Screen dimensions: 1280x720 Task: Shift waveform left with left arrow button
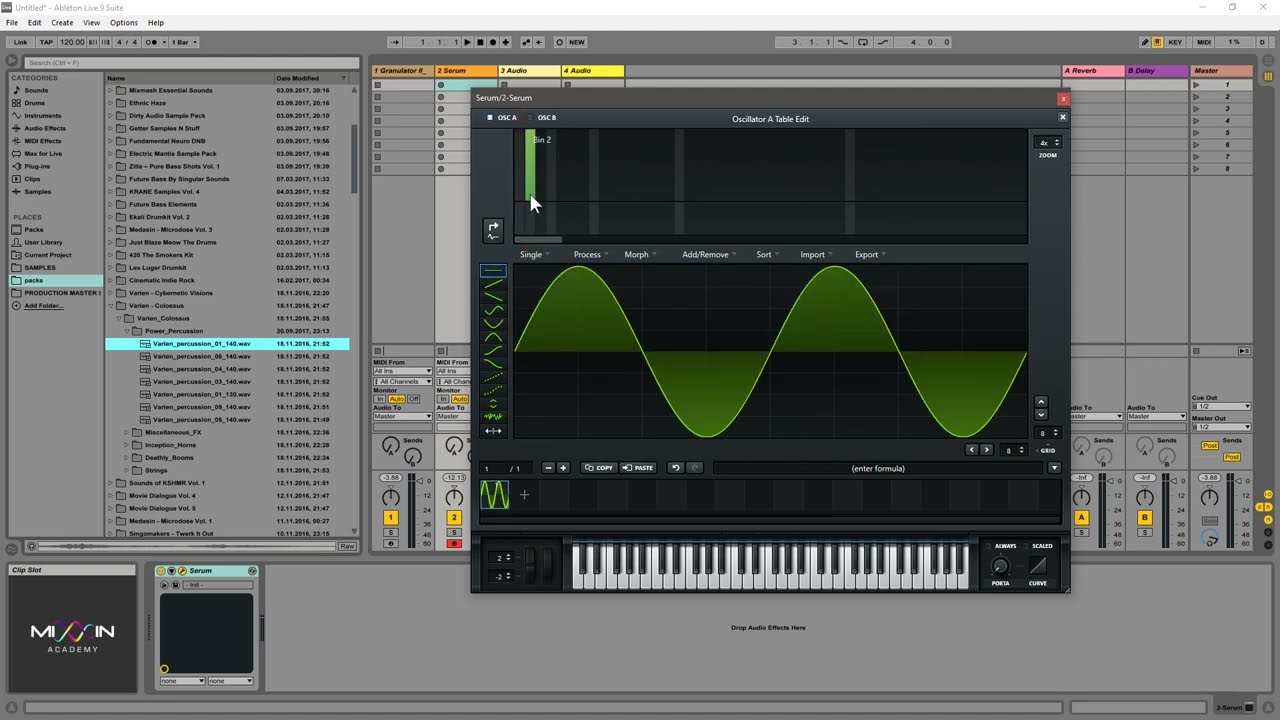click(971, 450)
